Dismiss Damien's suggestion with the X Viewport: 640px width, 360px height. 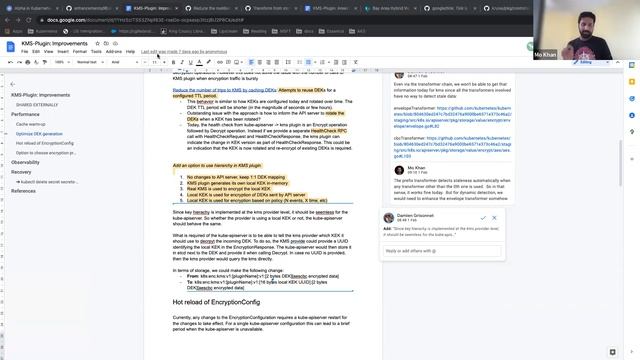click(x=494, y=218)
